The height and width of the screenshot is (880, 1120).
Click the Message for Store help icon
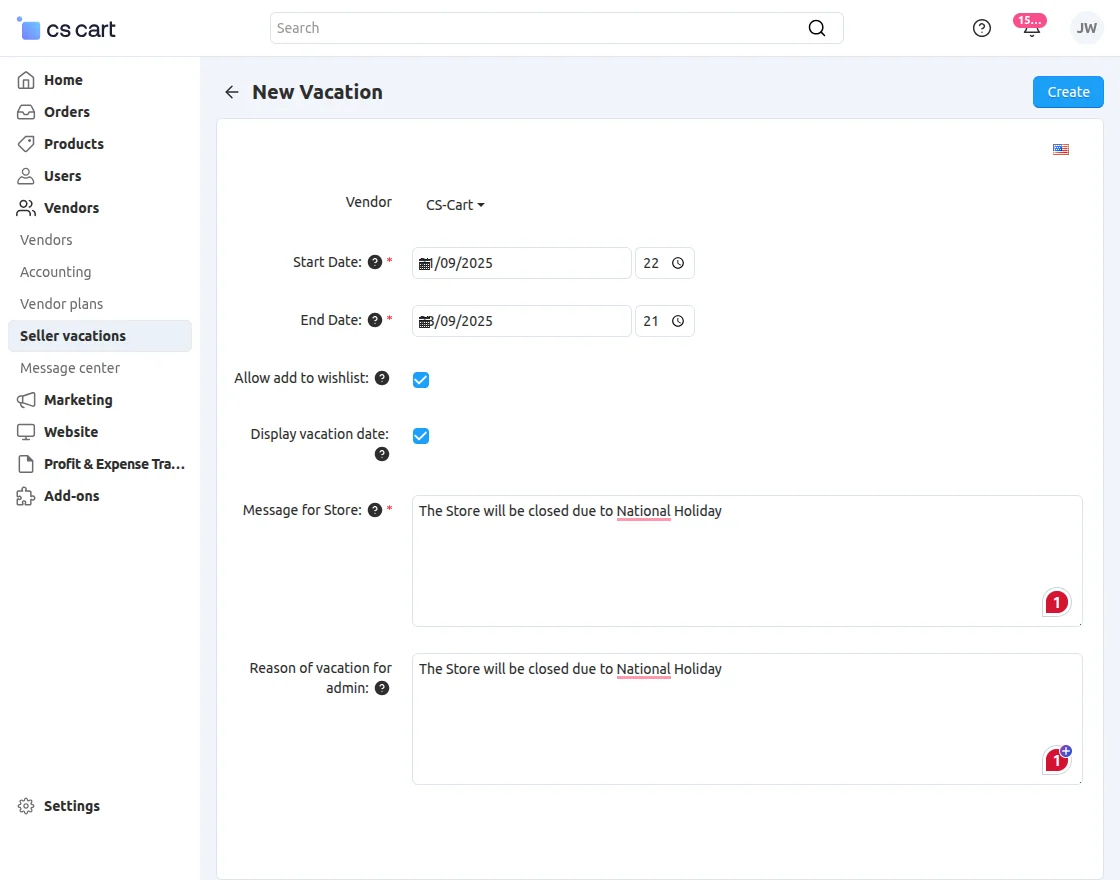point(375,510)
